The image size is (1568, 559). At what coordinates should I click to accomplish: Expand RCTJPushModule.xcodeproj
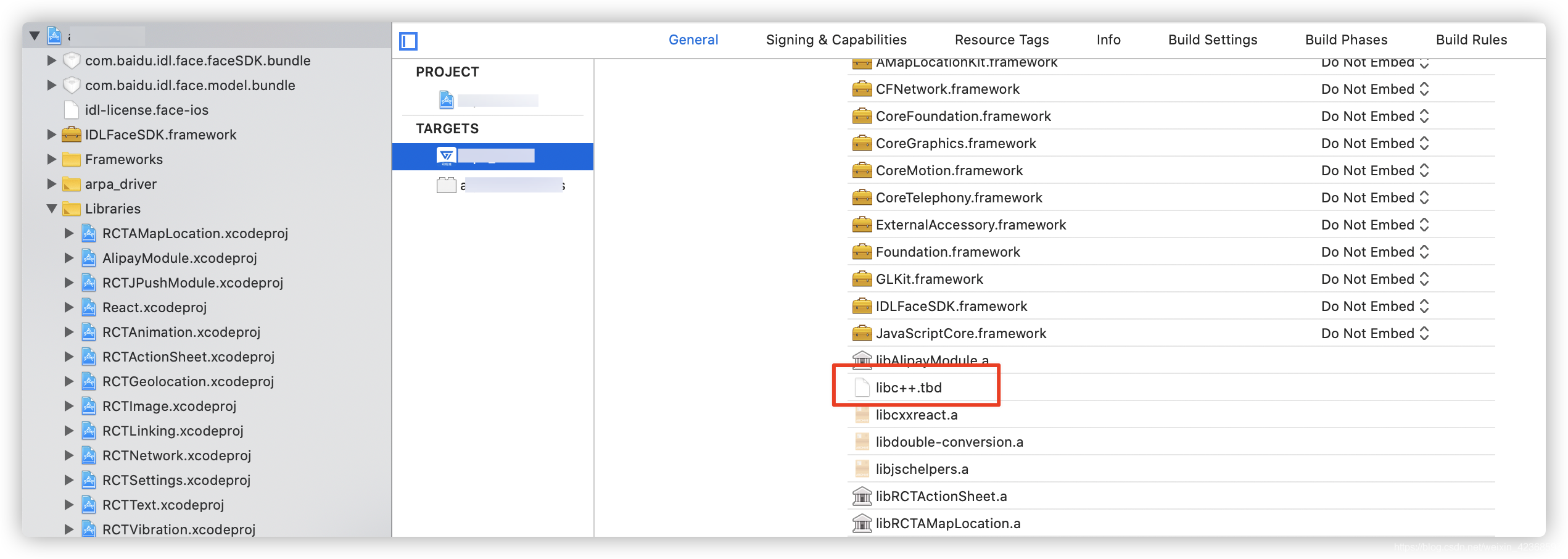[69, 283]
